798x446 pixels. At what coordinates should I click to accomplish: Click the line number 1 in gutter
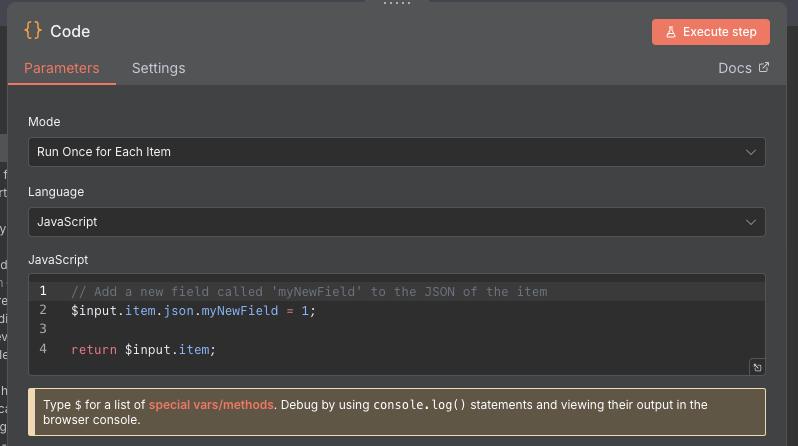pyautogui.click(x=43, y=291)
